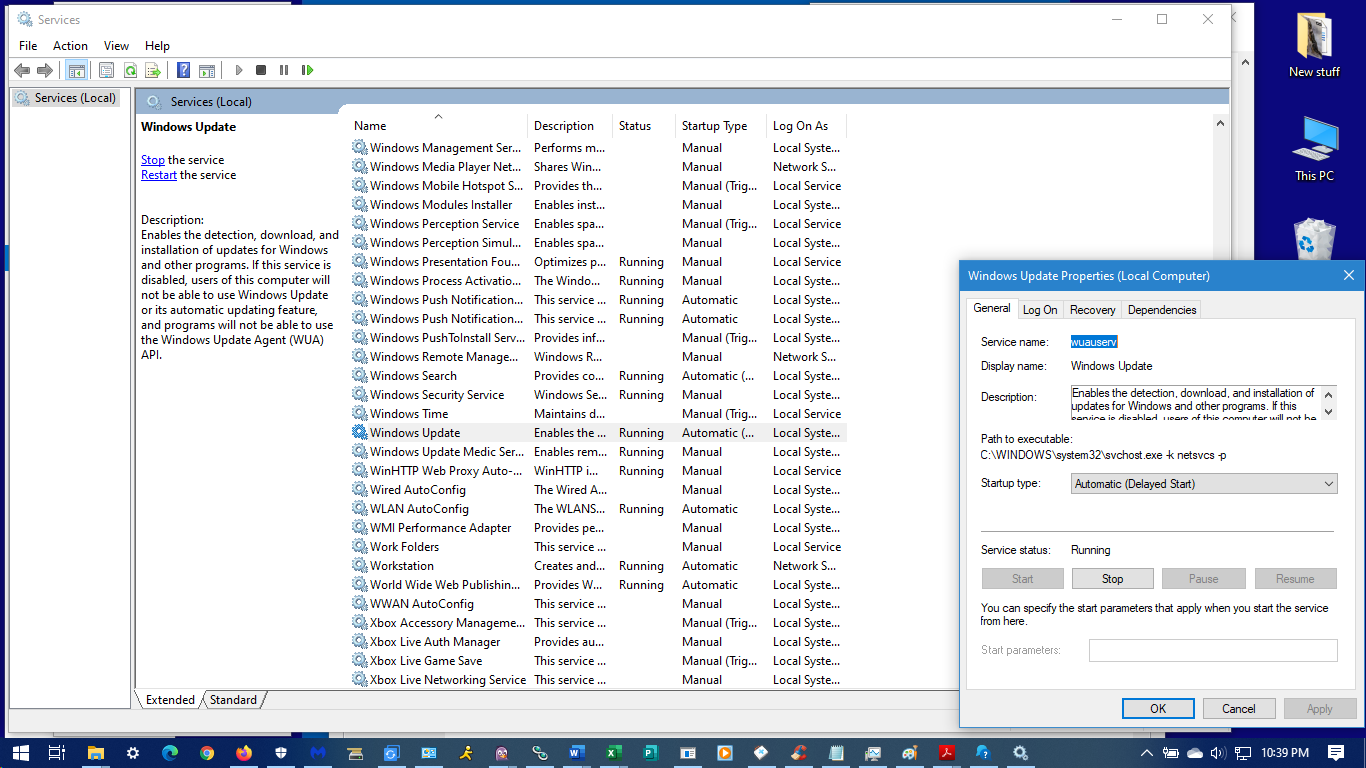This screenshot has height=768, width=1366.
Task: Open the View menu
Action: (x=116, y=46)
